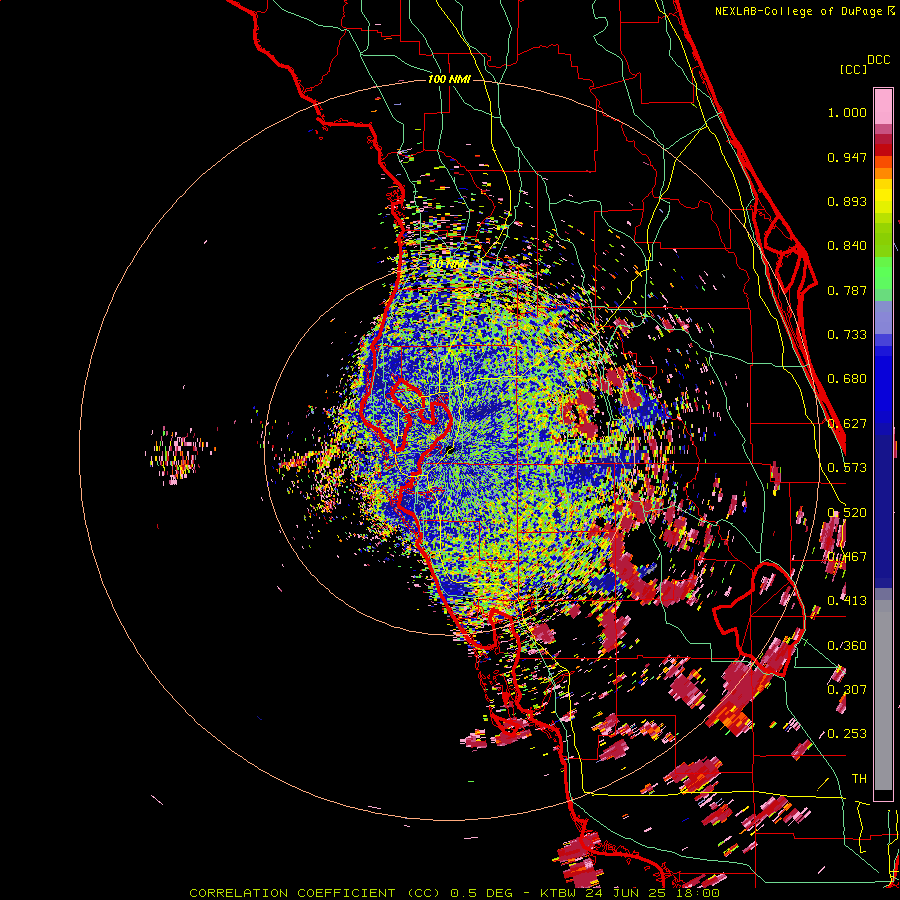Click the KTBW 24 JUN 25 18:00 timestamp
The width and height of the screenshot is (900, 900).
(x=630, y=893)
